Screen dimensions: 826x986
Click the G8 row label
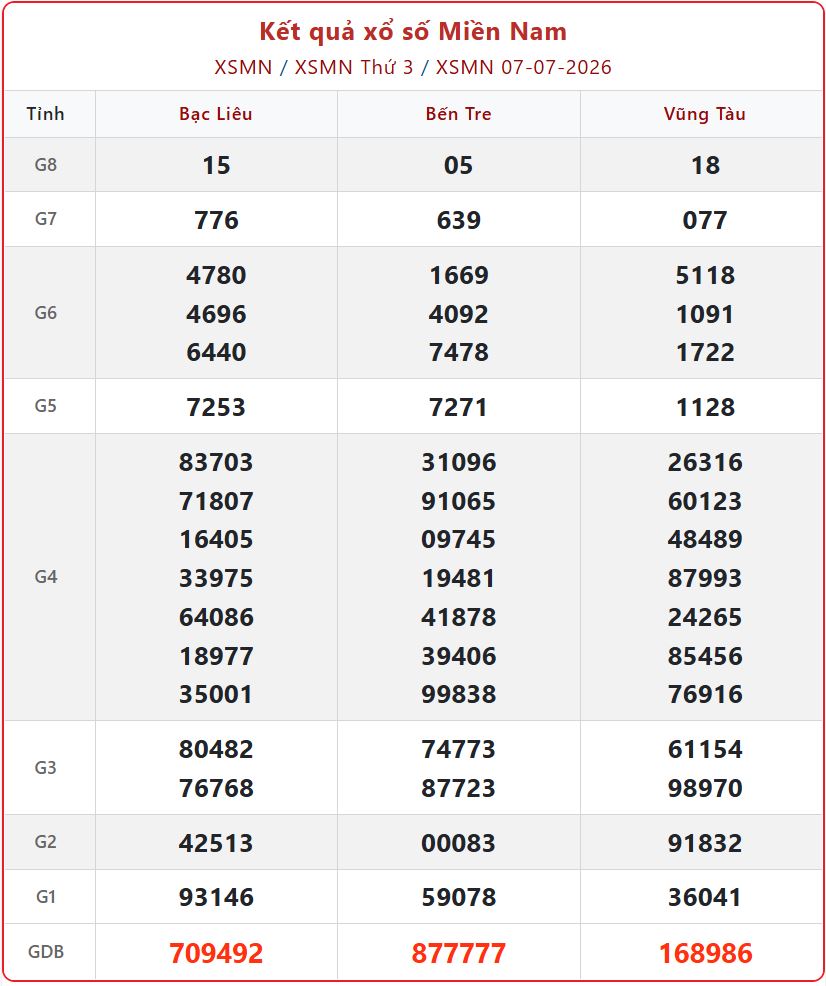46,165
